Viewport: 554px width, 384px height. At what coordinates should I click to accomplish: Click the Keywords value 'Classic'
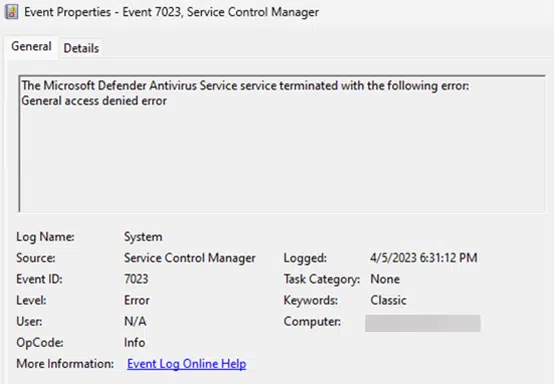click(x=388, y=300)
